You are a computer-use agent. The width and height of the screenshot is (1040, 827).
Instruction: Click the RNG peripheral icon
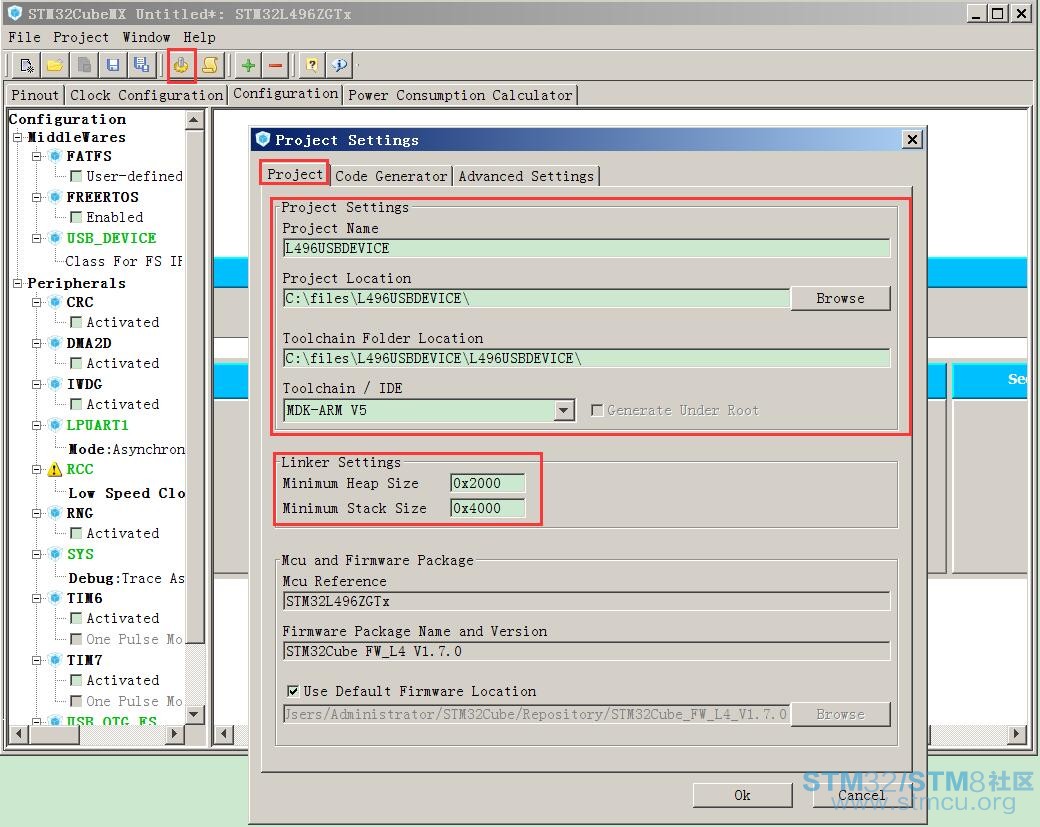click(55, 513)
